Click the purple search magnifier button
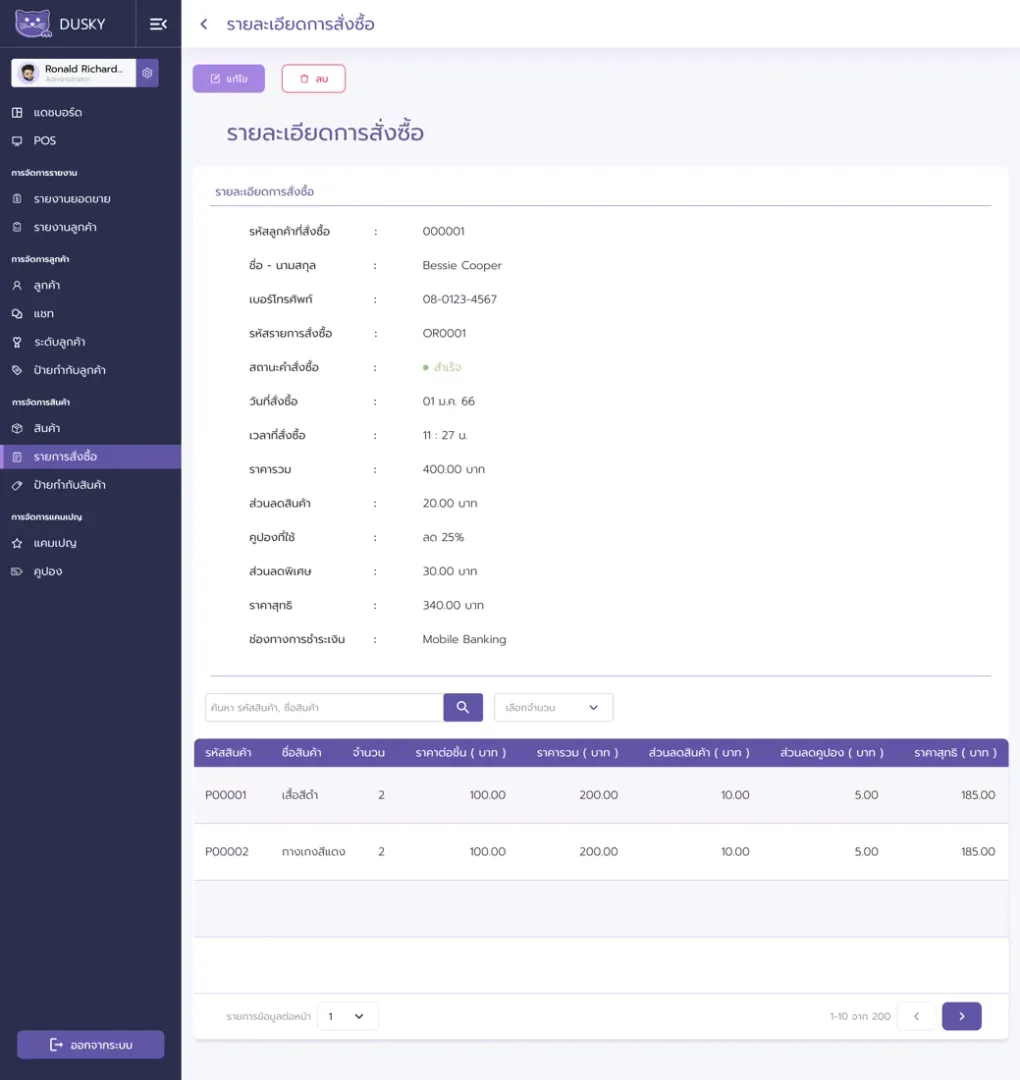Screen dimensions: 1020x1080 point(463,707)
